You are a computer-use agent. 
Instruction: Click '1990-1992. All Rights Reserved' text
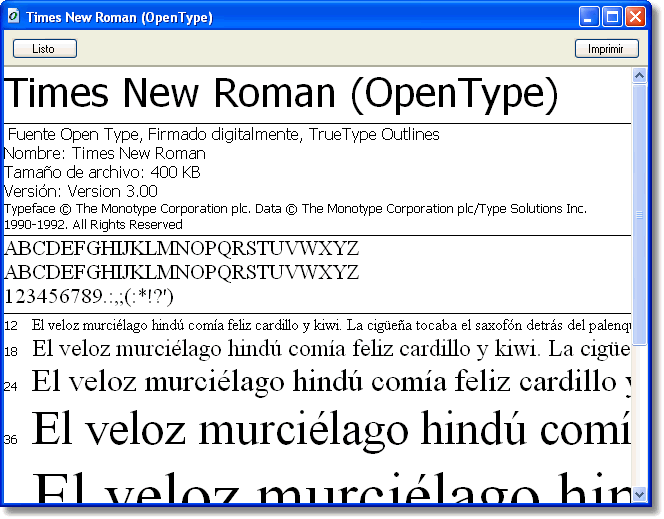(x=93, y=224)
